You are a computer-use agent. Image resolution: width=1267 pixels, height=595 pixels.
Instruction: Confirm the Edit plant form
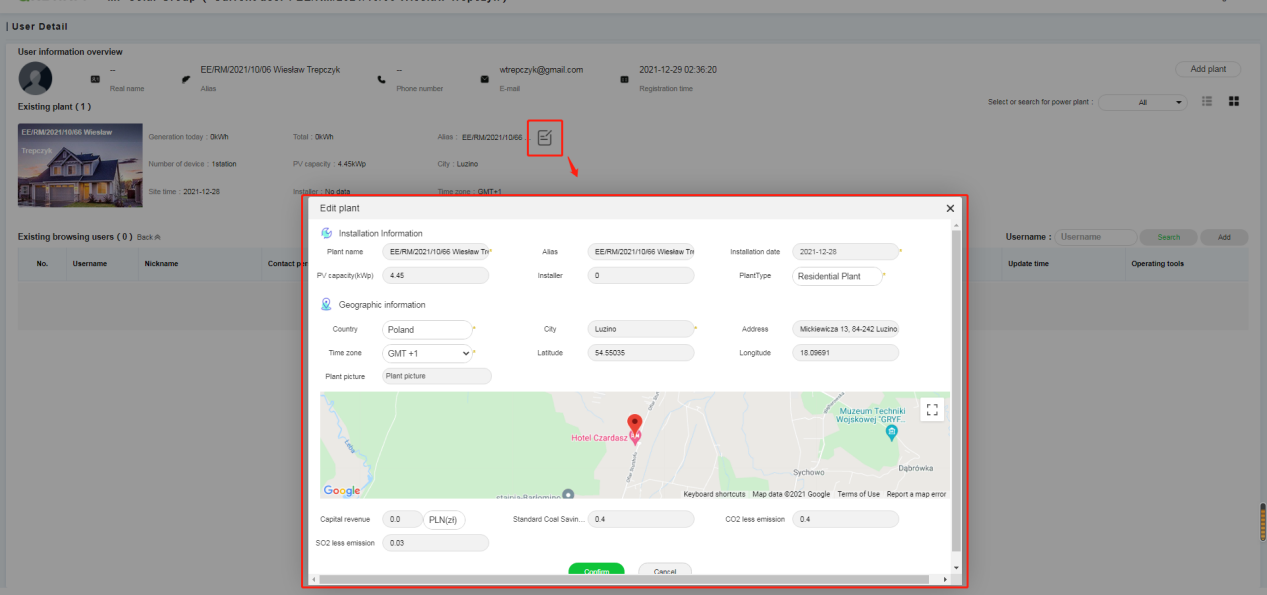click(596, 570)
